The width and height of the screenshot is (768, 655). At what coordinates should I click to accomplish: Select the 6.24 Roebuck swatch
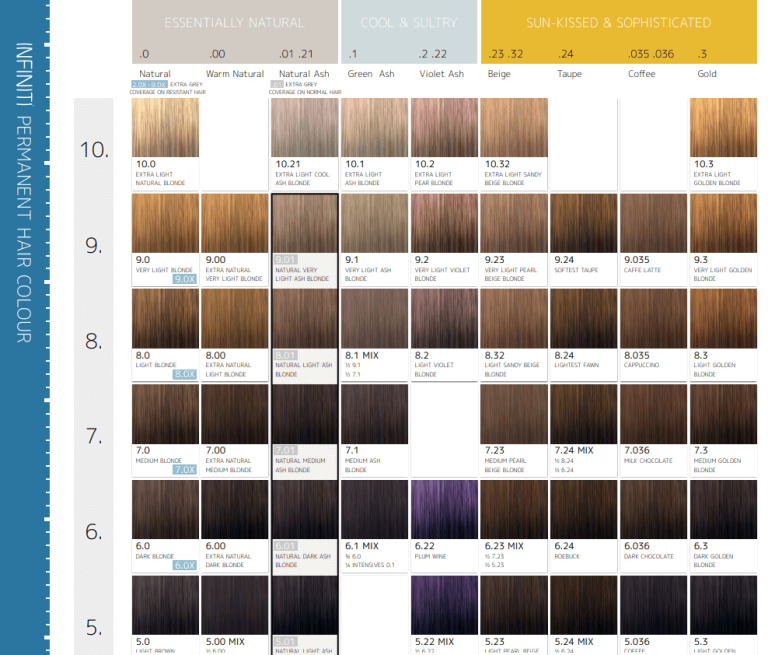pyautogui.click(x=584, y=509)
